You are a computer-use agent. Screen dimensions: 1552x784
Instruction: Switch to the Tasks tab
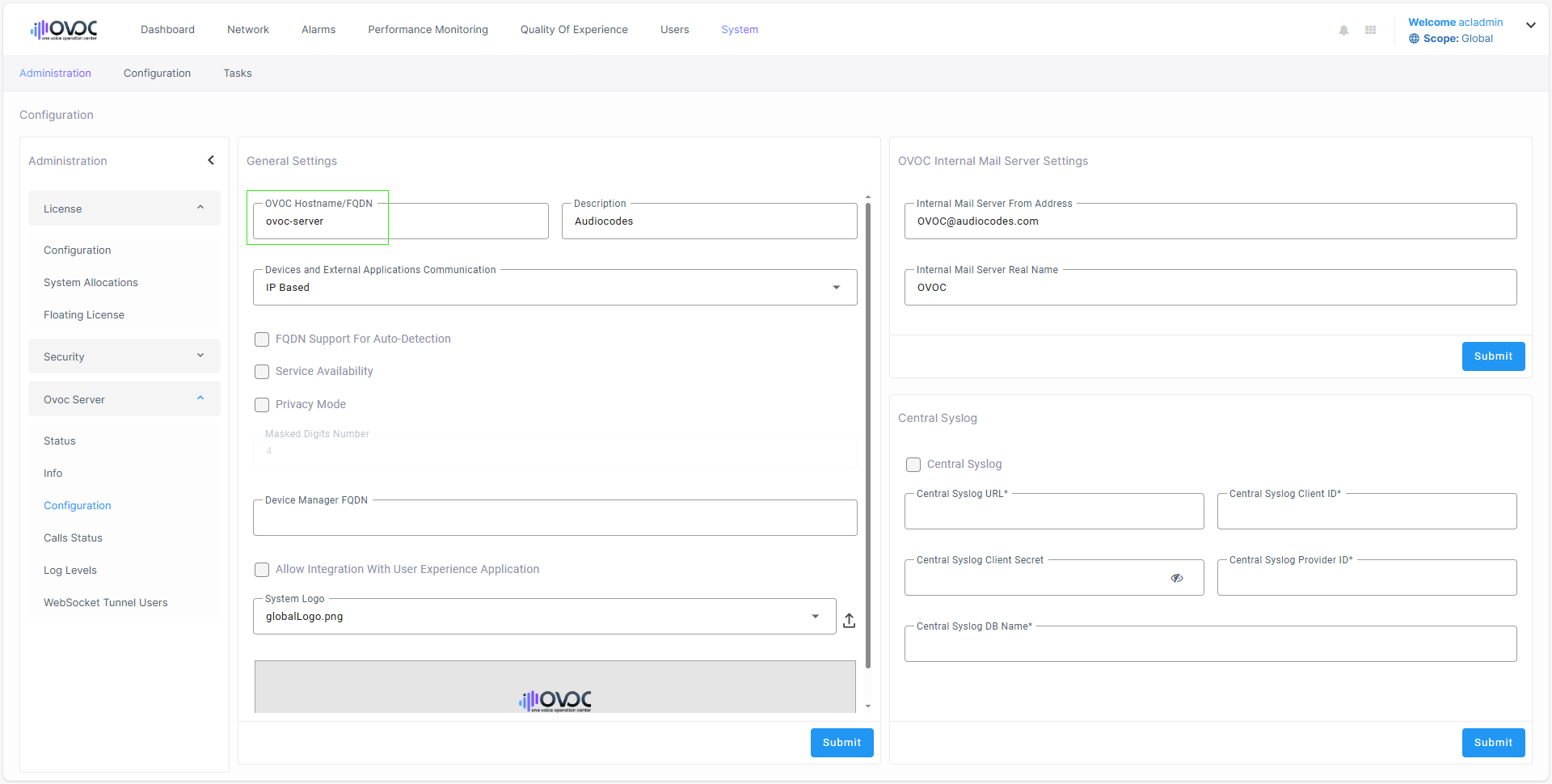[238, 74]
